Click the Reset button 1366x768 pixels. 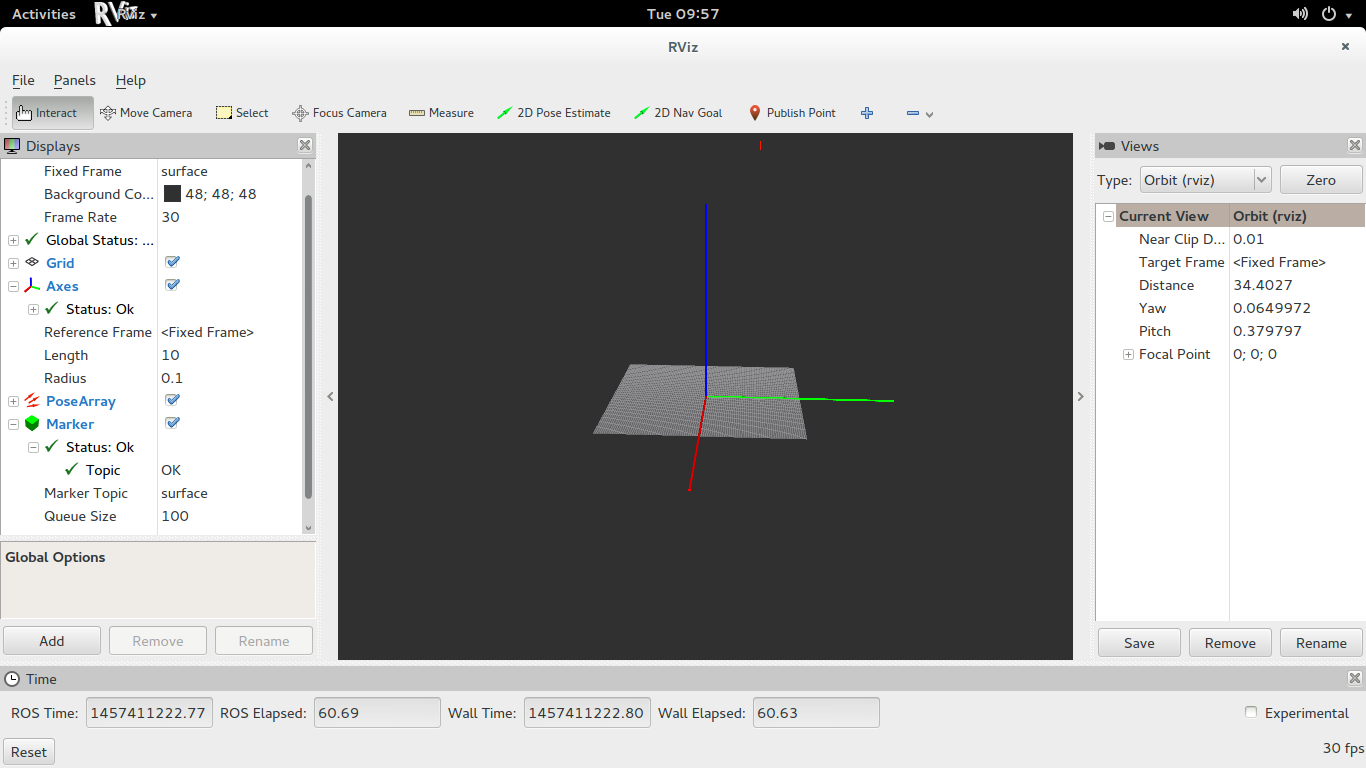point(29,752)
